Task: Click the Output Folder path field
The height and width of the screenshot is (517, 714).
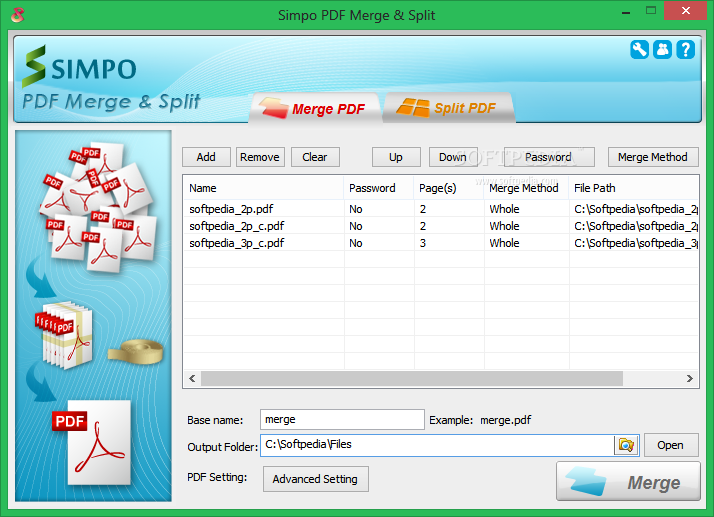Action: coord(437,445)
